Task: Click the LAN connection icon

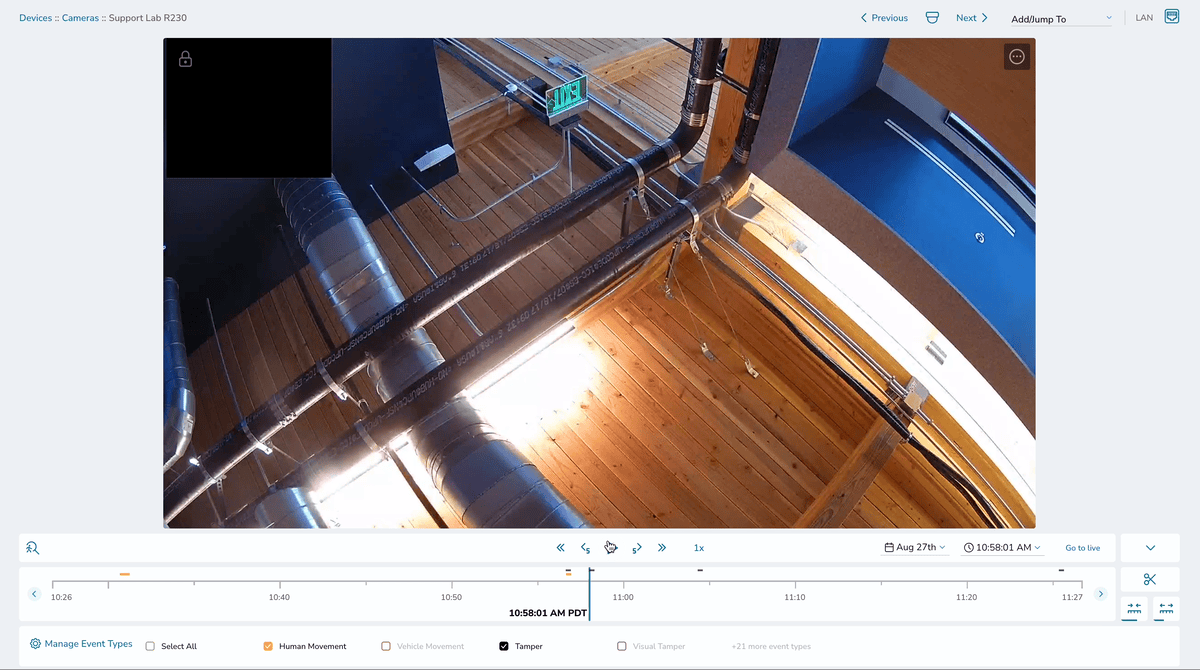Action: coord(1172,17)
